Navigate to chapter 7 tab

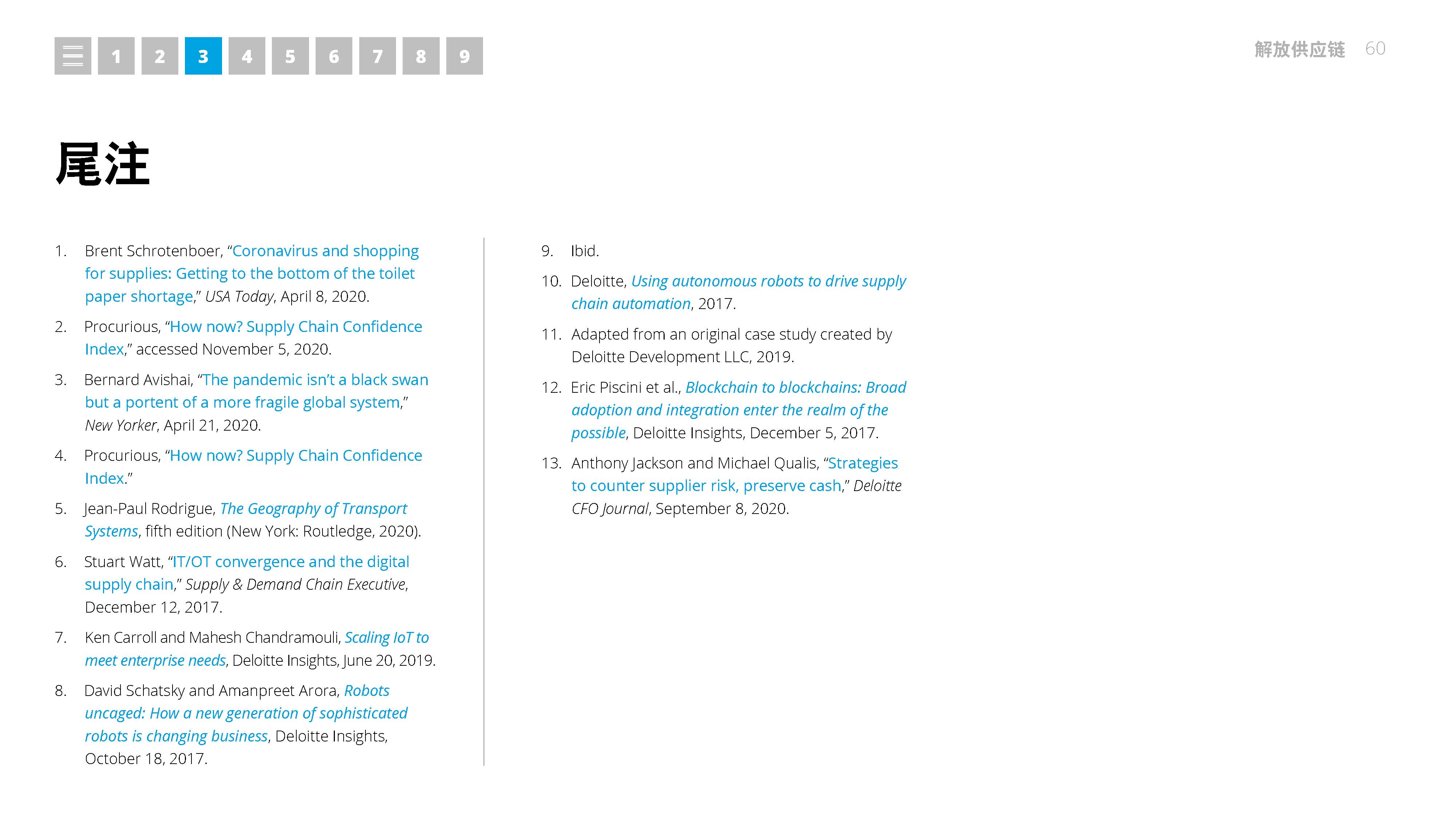pos(377,56)
